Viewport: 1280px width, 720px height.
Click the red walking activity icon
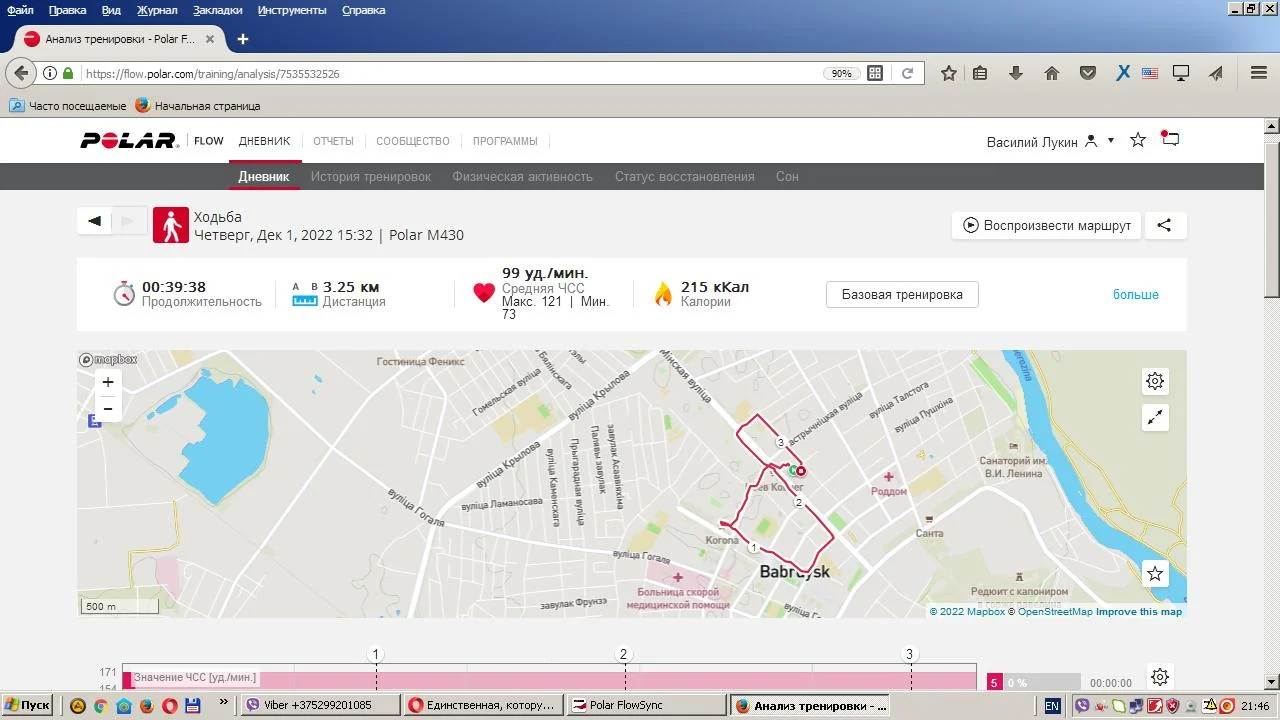tap(170, 225)
